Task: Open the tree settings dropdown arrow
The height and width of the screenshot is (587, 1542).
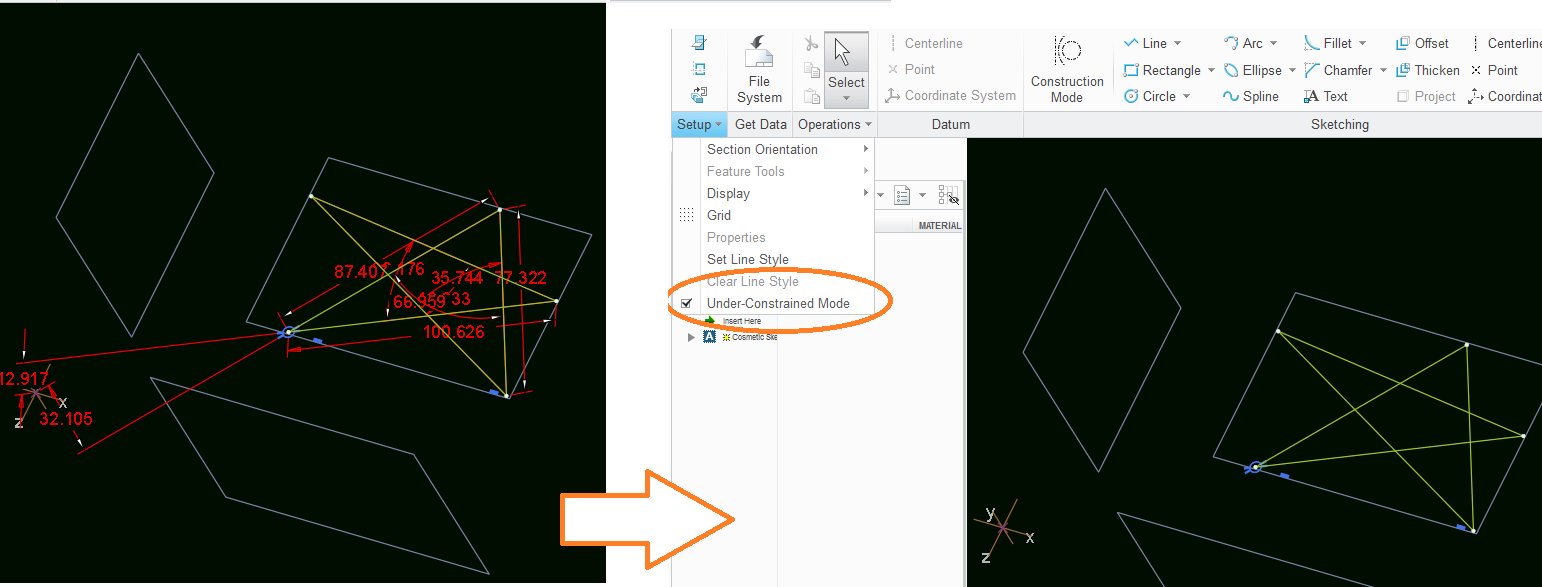Action: [922, 195]
